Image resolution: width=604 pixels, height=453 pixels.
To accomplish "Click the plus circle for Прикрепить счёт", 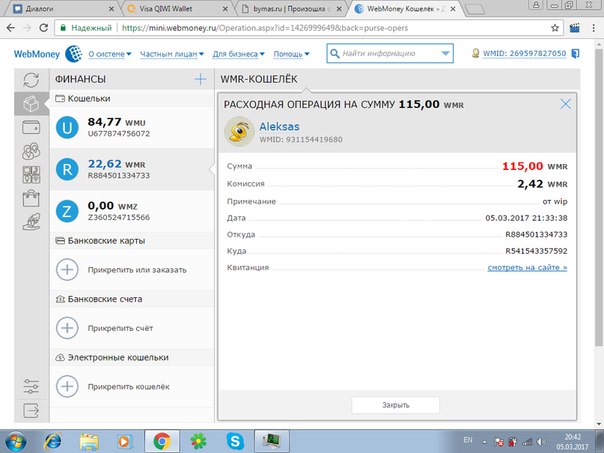I will click(x=68, y=327).
